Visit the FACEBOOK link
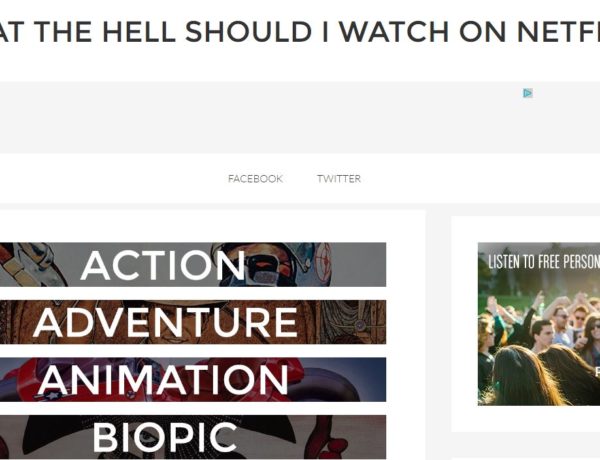Viewport: 600px width, 460px height. (255, 179)
